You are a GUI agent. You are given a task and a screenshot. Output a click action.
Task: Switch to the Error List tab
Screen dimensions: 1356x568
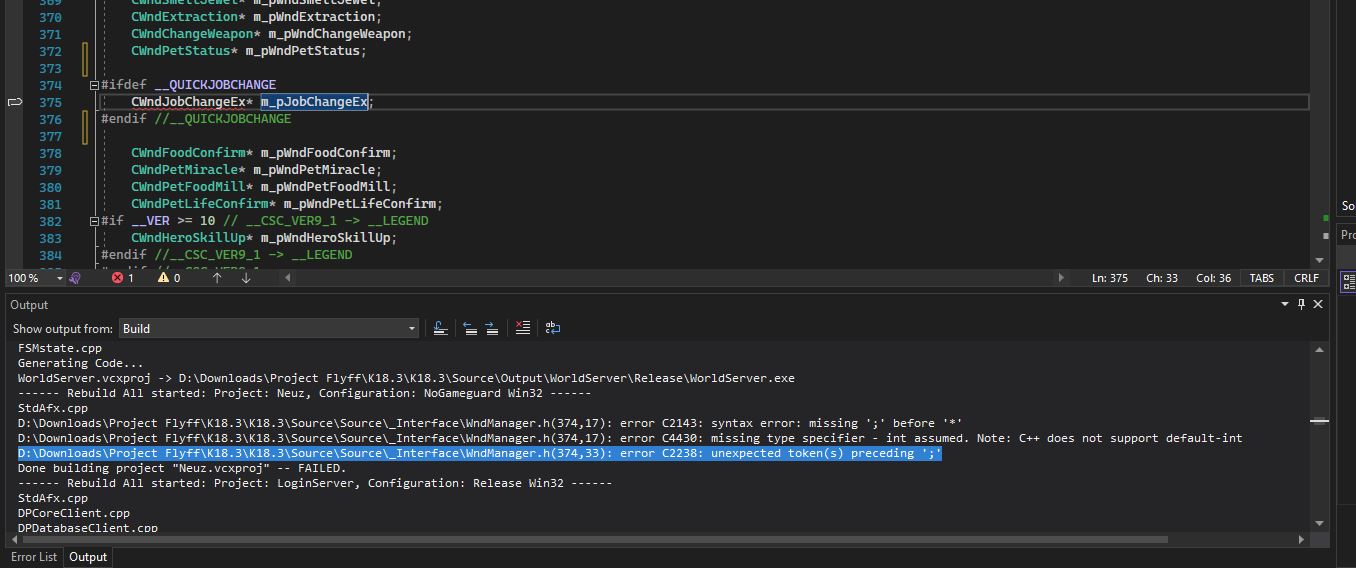click(x=34, y=557)
